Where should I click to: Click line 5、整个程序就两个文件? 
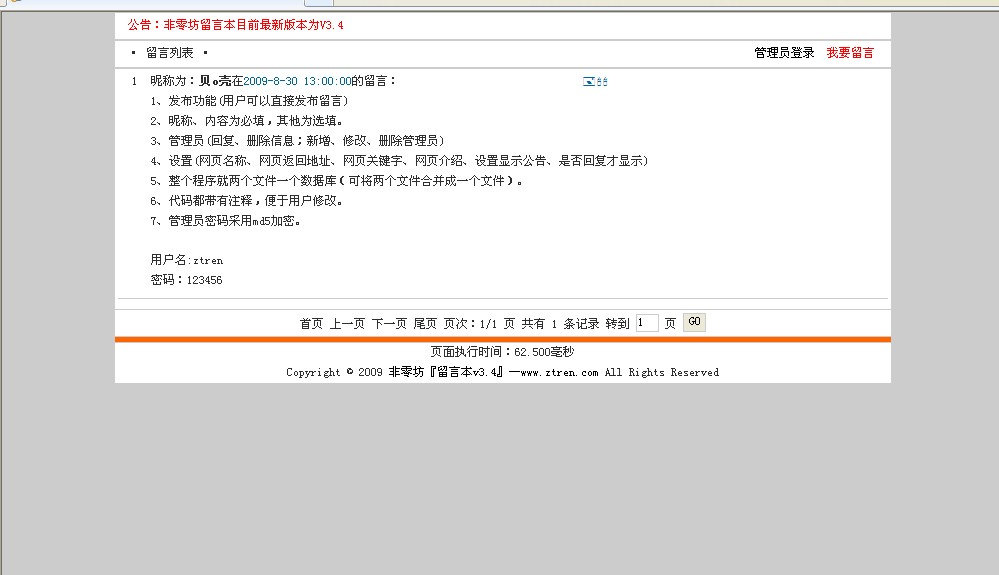(x=337, y=181)
